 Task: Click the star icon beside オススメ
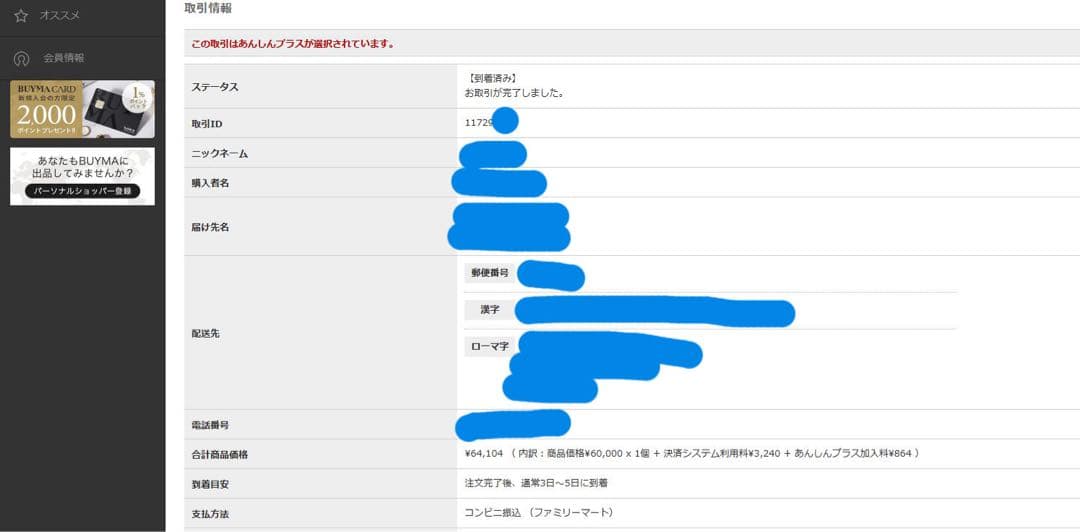pyautogui.click(x=21, y=15)
